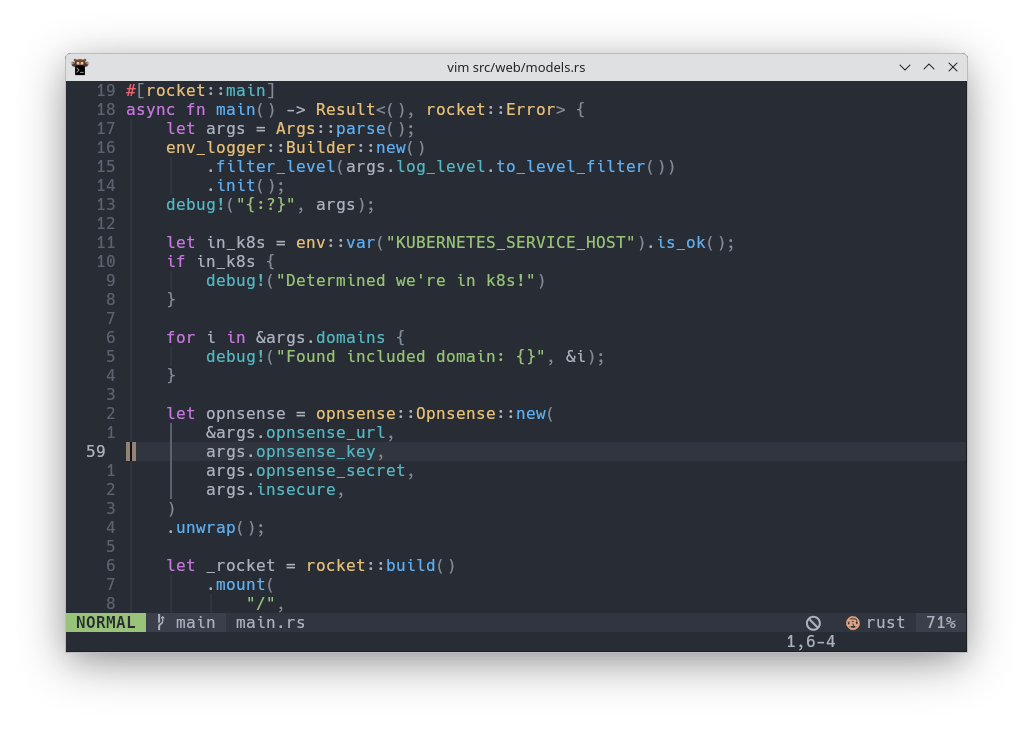1033x730 pixels.
Task: Click the git branch icon in statusline
Action: point(160,623)
